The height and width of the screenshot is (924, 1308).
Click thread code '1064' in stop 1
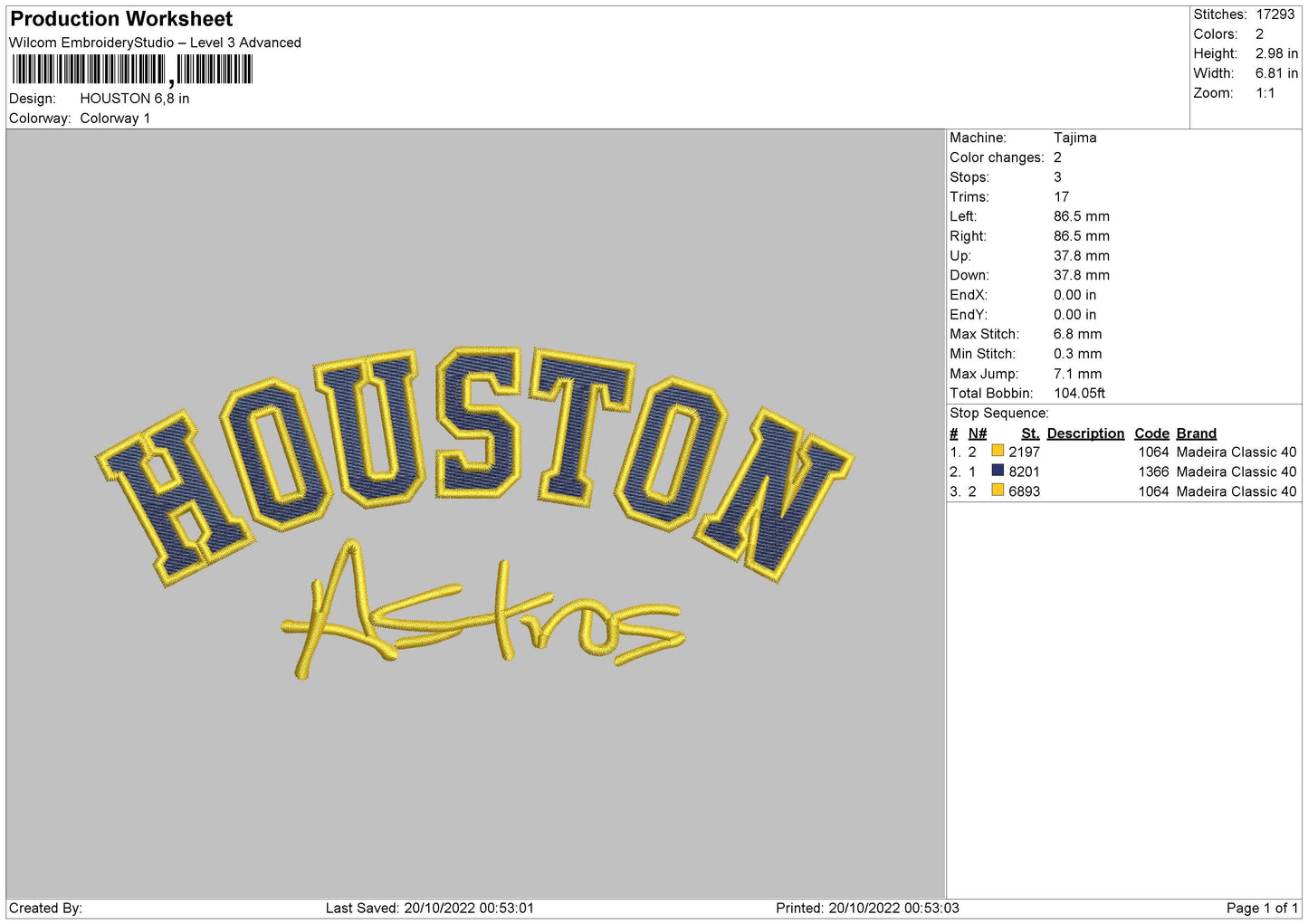pos(1153,452)
